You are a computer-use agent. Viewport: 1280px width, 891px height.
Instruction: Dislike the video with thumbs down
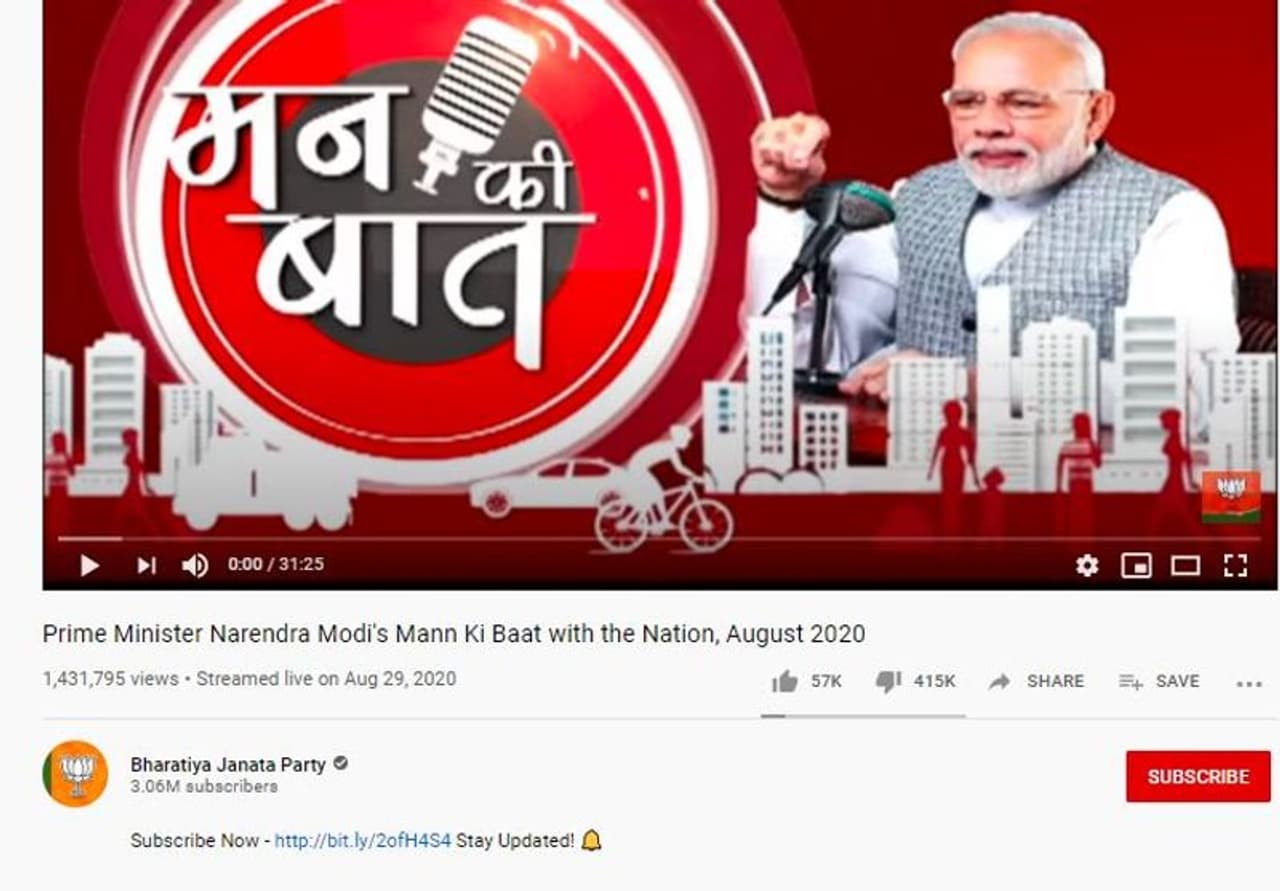click(915, 681)
